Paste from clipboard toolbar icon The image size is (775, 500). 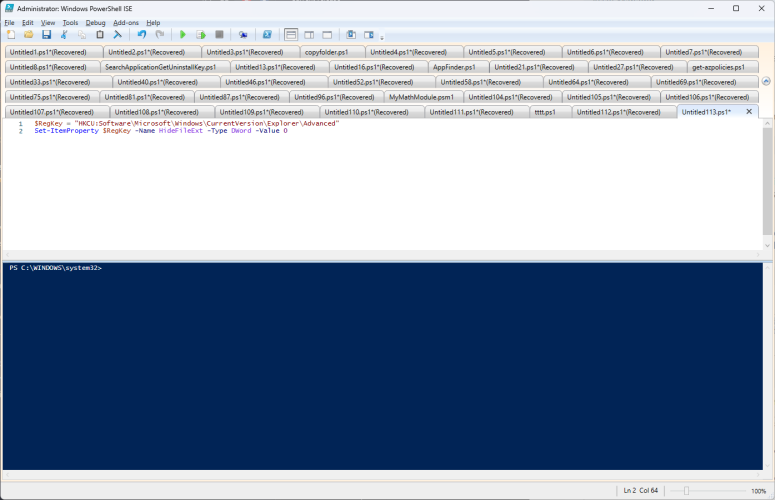(x=100, y=35)
